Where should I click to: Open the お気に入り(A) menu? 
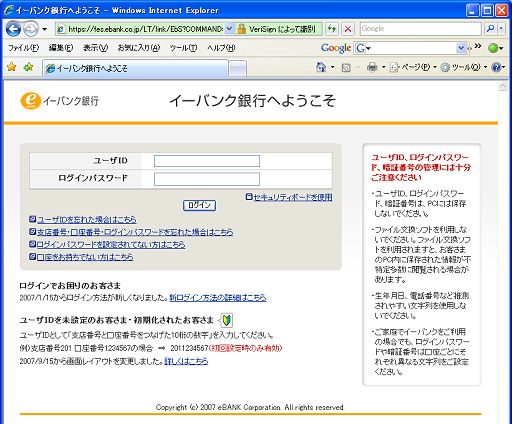point(139,48)
